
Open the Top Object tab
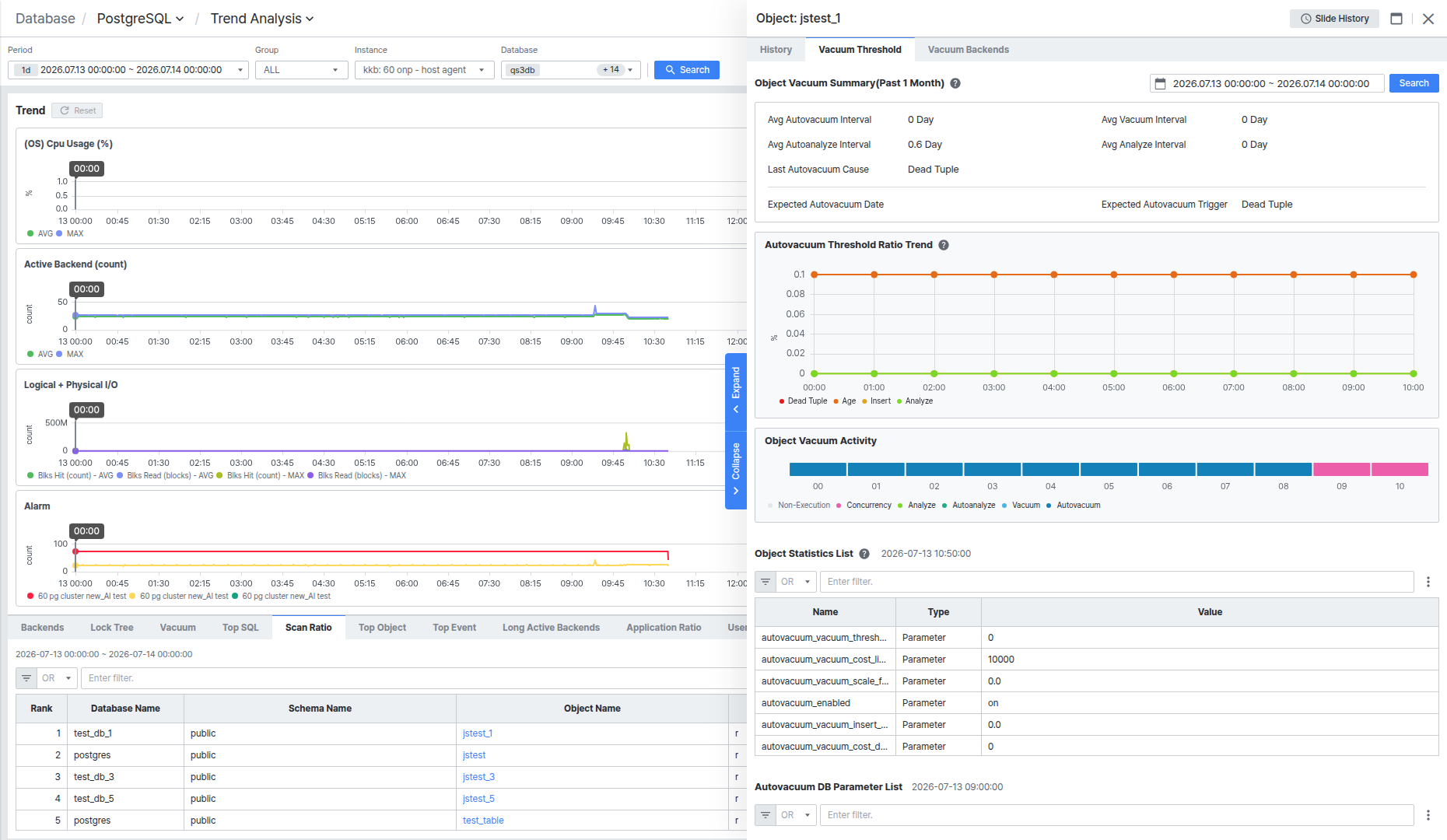coord(382,628)
